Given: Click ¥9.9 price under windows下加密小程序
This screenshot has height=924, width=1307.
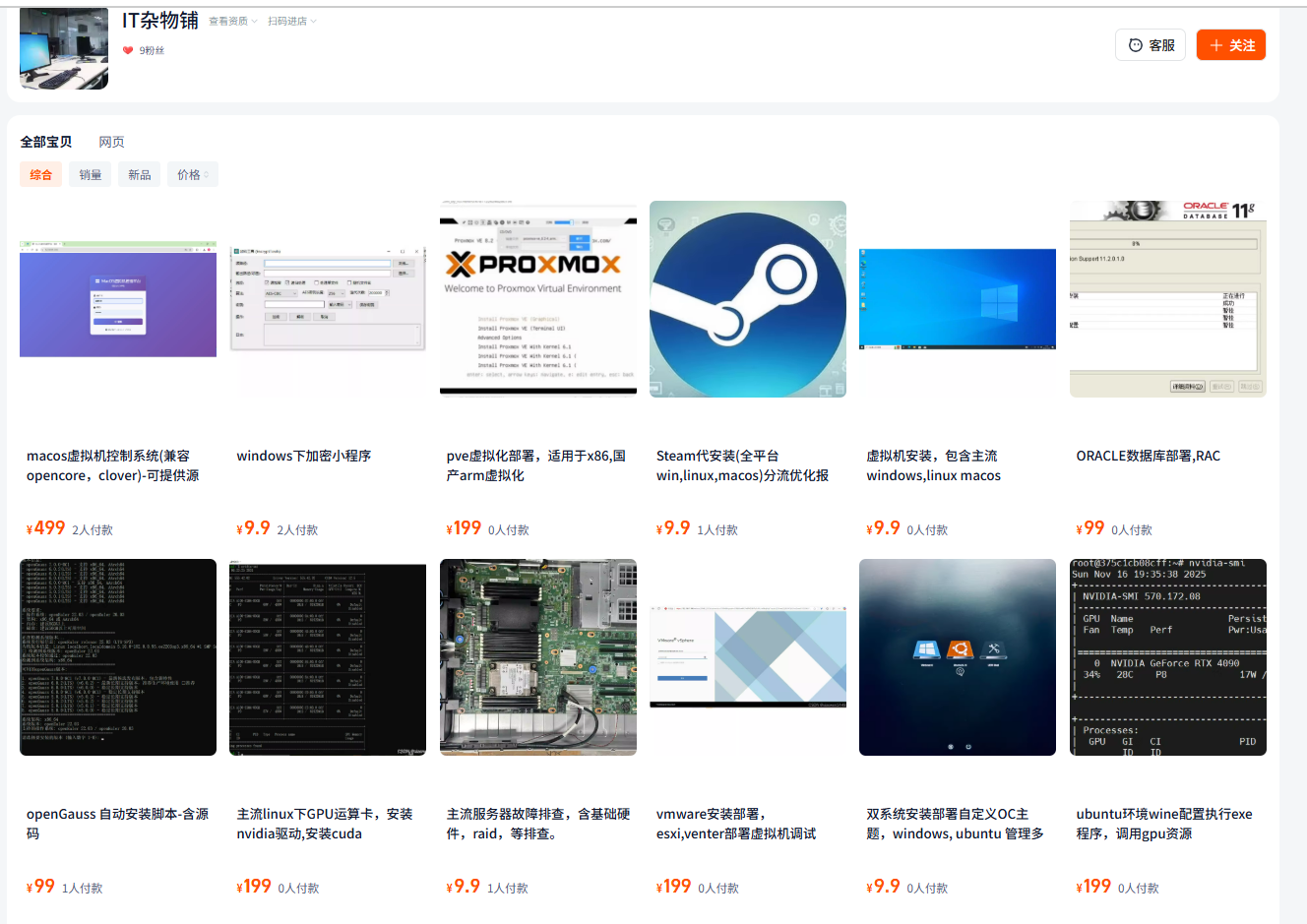Looking at the screenshot, I should 254,528.
